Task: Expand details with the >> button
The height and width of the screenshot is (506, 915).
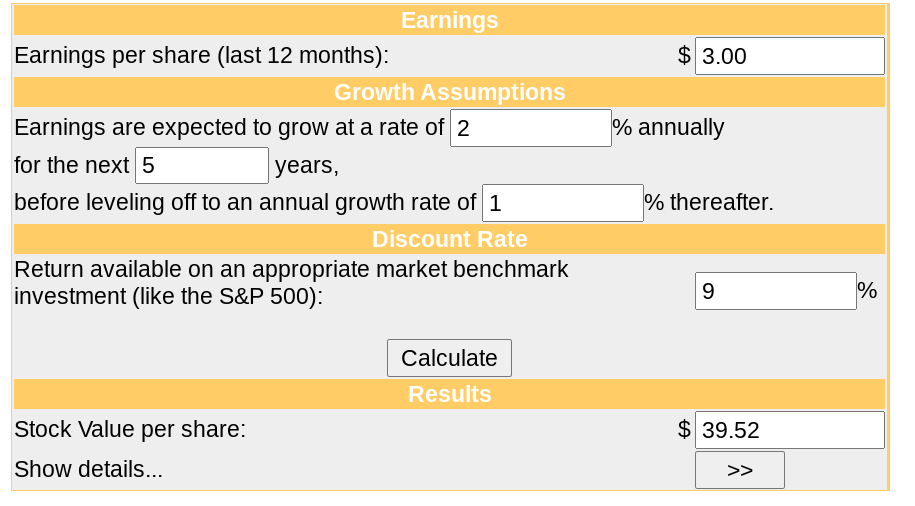Action: click(739, 470)
